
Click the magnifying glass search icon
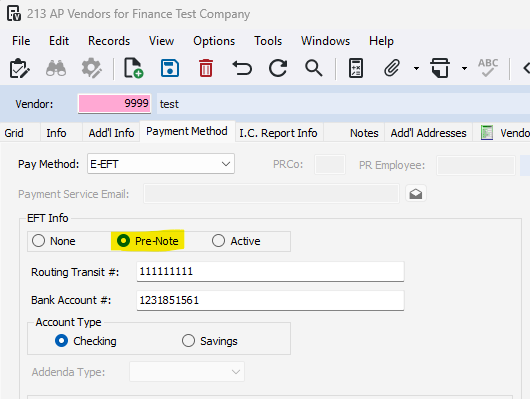pyautogui.click(x=314, y=69)
